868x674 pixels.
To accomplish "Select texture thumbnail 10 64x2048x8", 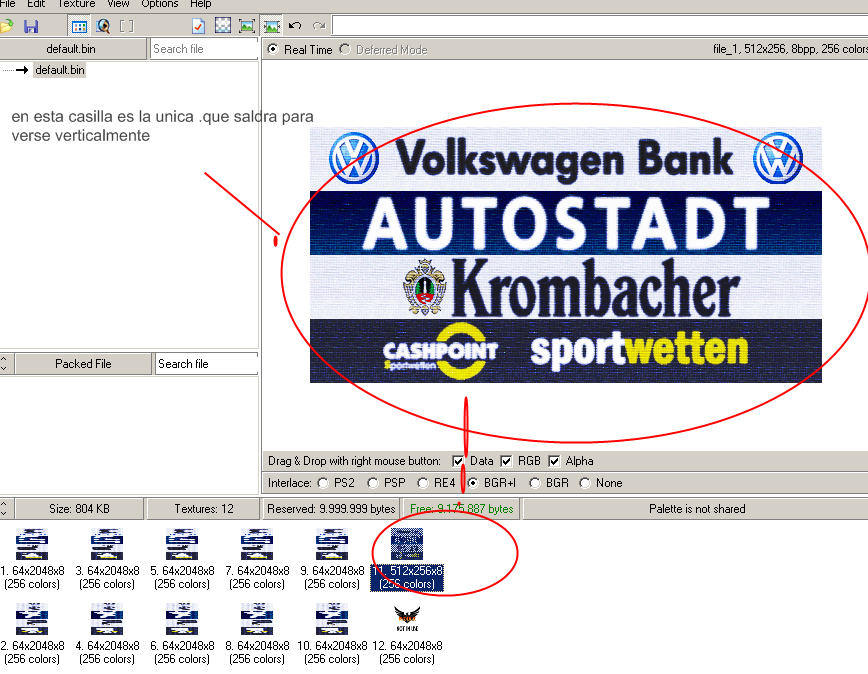I will point(332,634).
